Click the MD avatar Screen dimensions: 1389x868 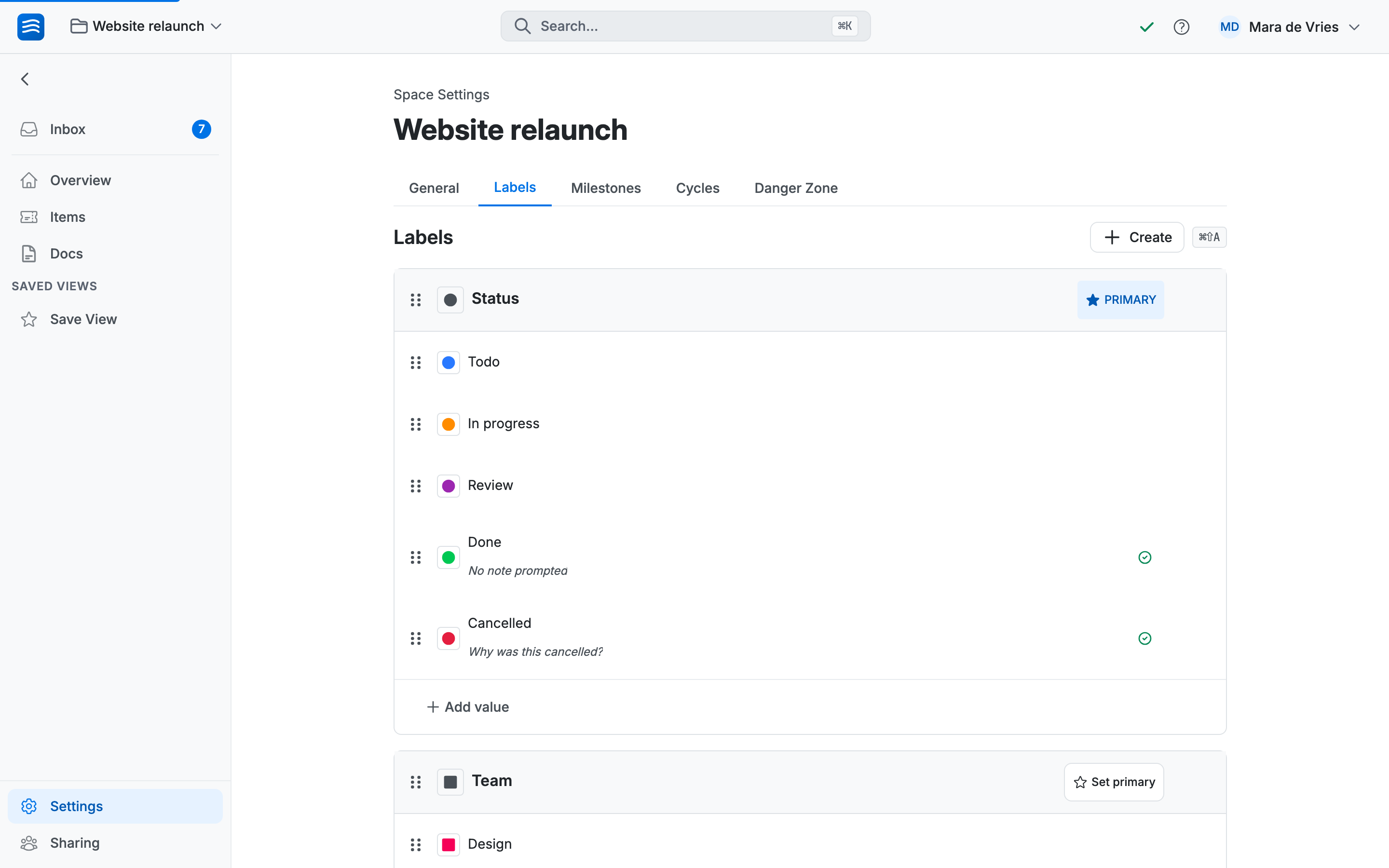point(1229,27)
